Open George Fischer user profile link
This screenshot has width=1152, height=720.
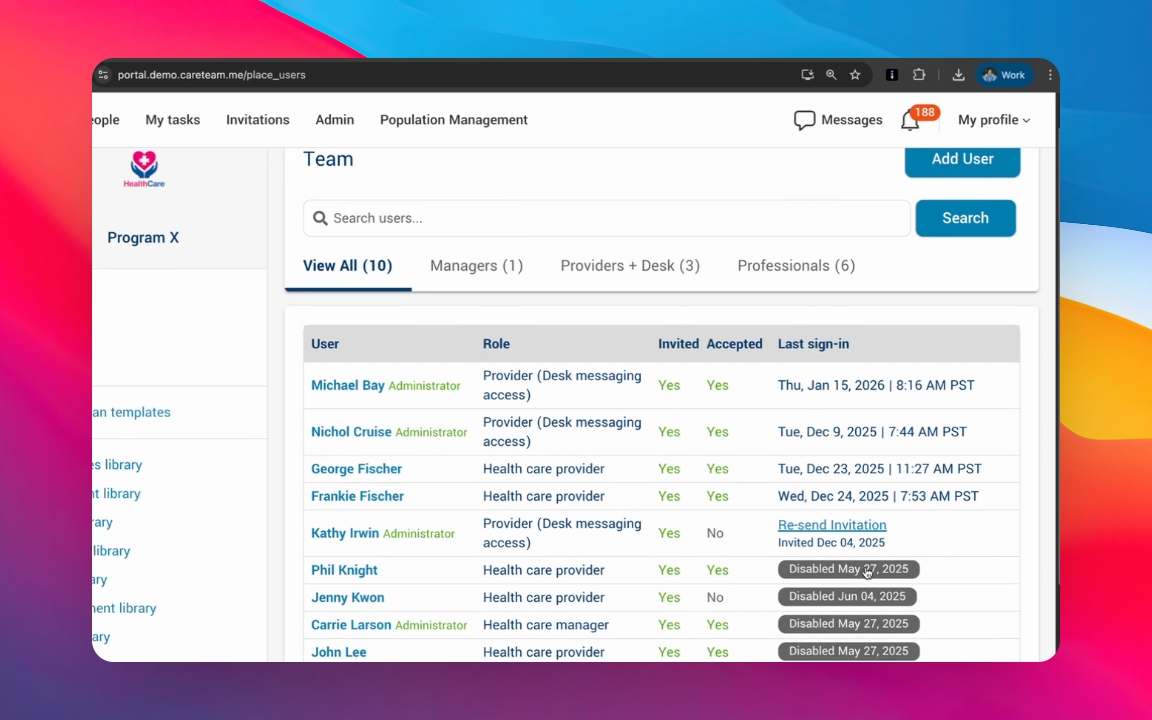point(356,469)
